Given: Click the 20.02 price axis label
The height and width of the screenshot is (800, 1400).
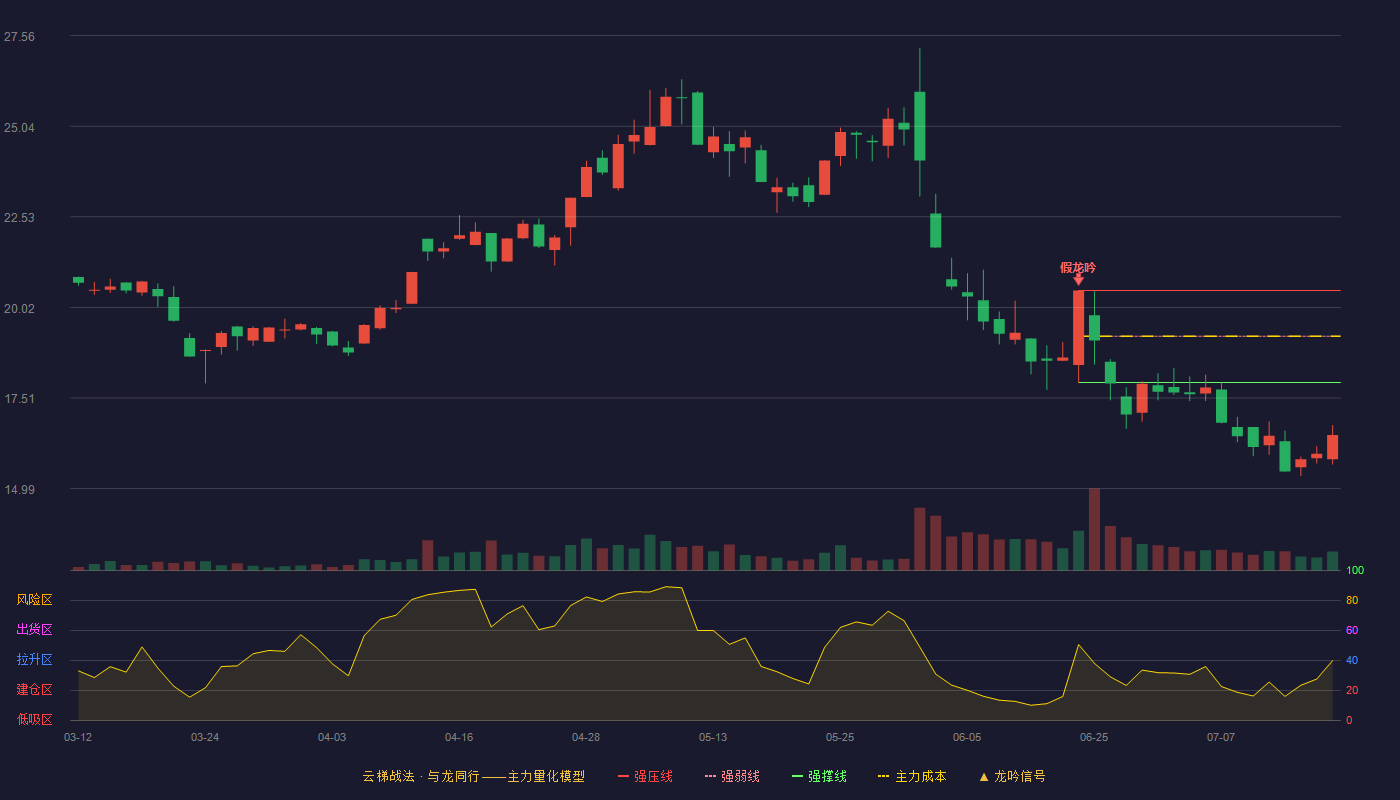Looking at the screenshot, I should (x=19, y=309).
